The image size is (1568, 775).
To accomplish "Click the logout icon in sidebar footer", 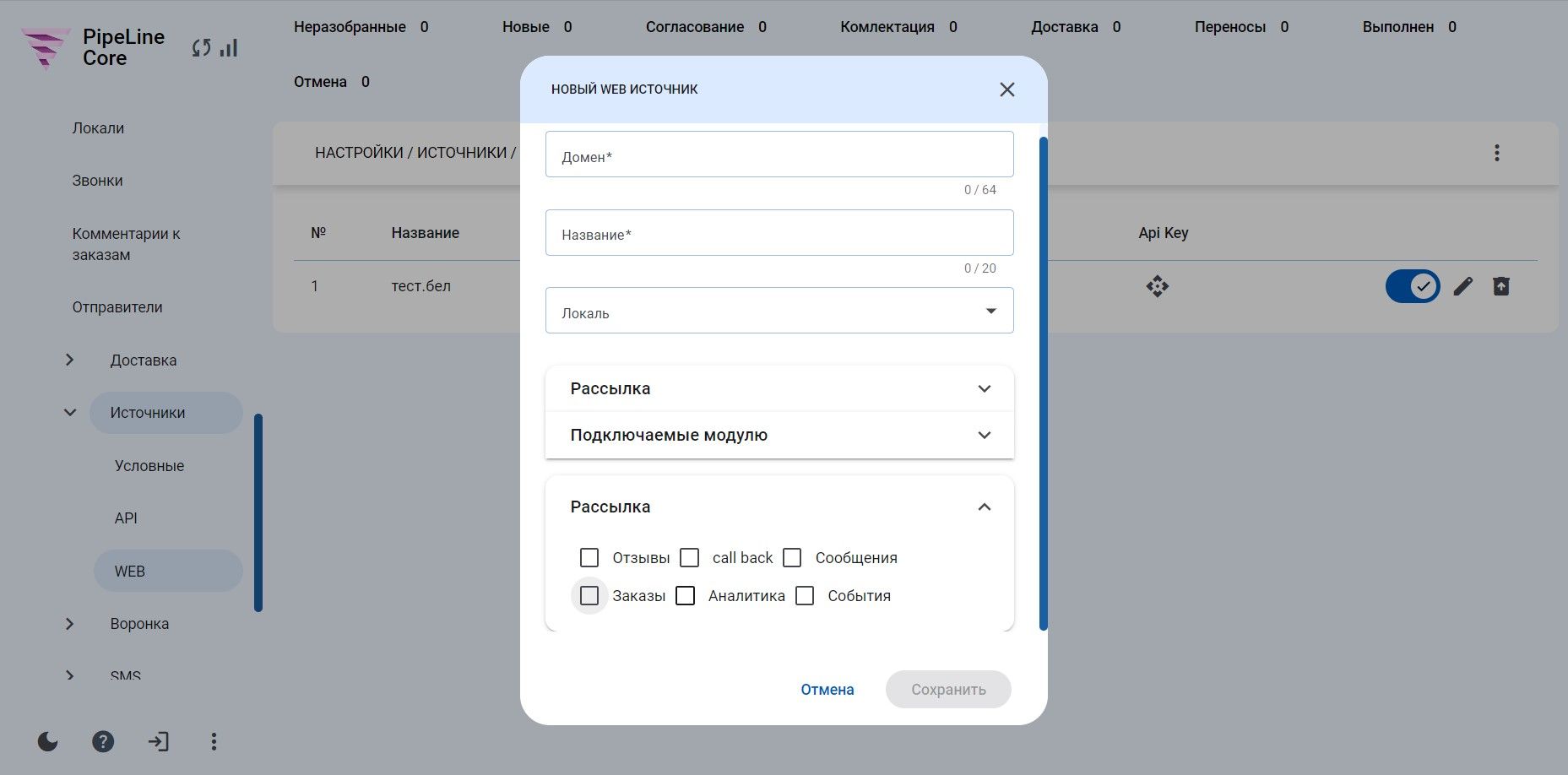I will [158, 741].
